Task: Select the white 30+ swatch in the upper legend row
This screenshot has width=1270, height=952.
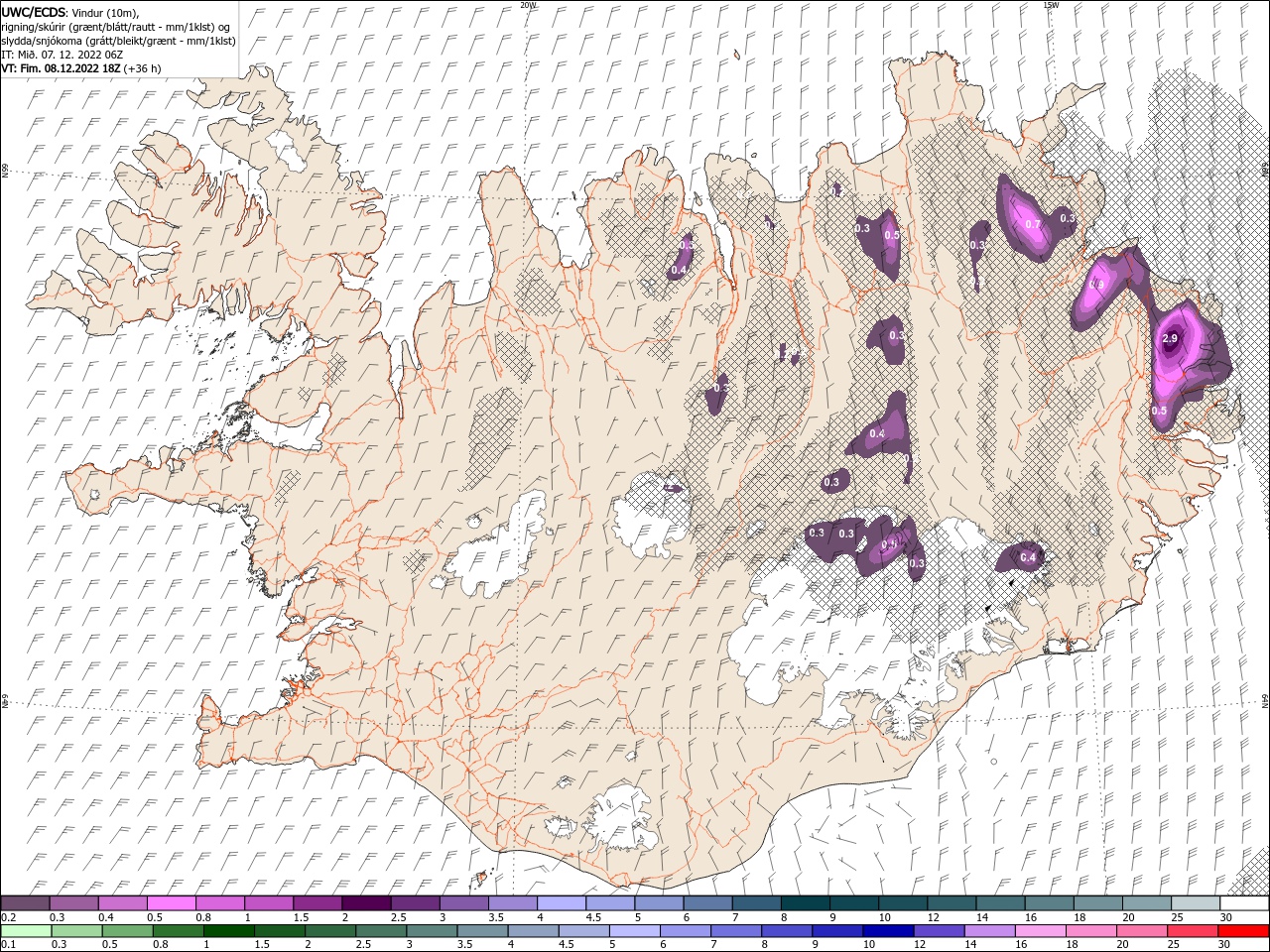Action: [x=1244, y=903]
